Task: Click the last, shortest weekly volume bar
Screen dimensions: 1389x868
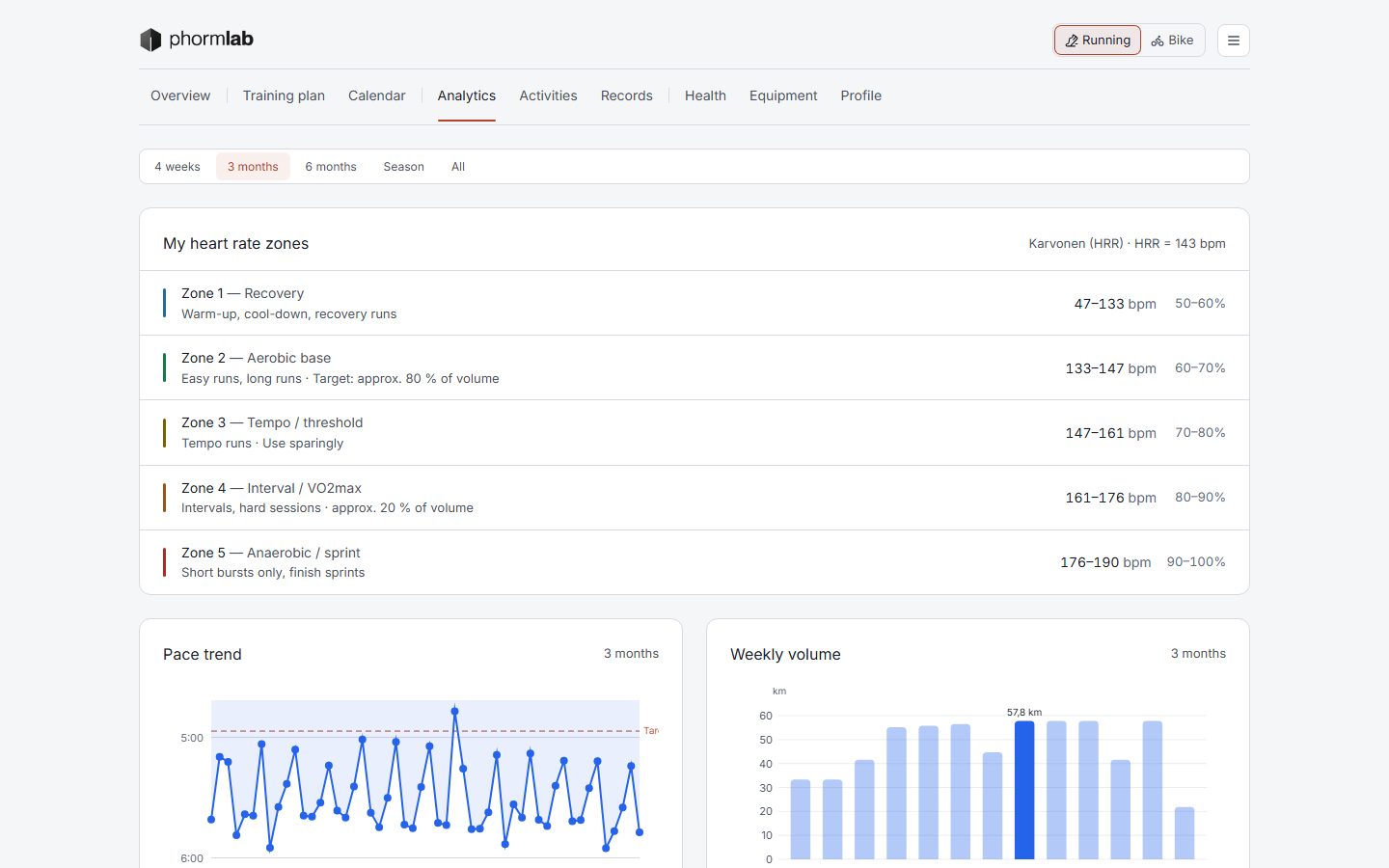Action: point(1185,833)
